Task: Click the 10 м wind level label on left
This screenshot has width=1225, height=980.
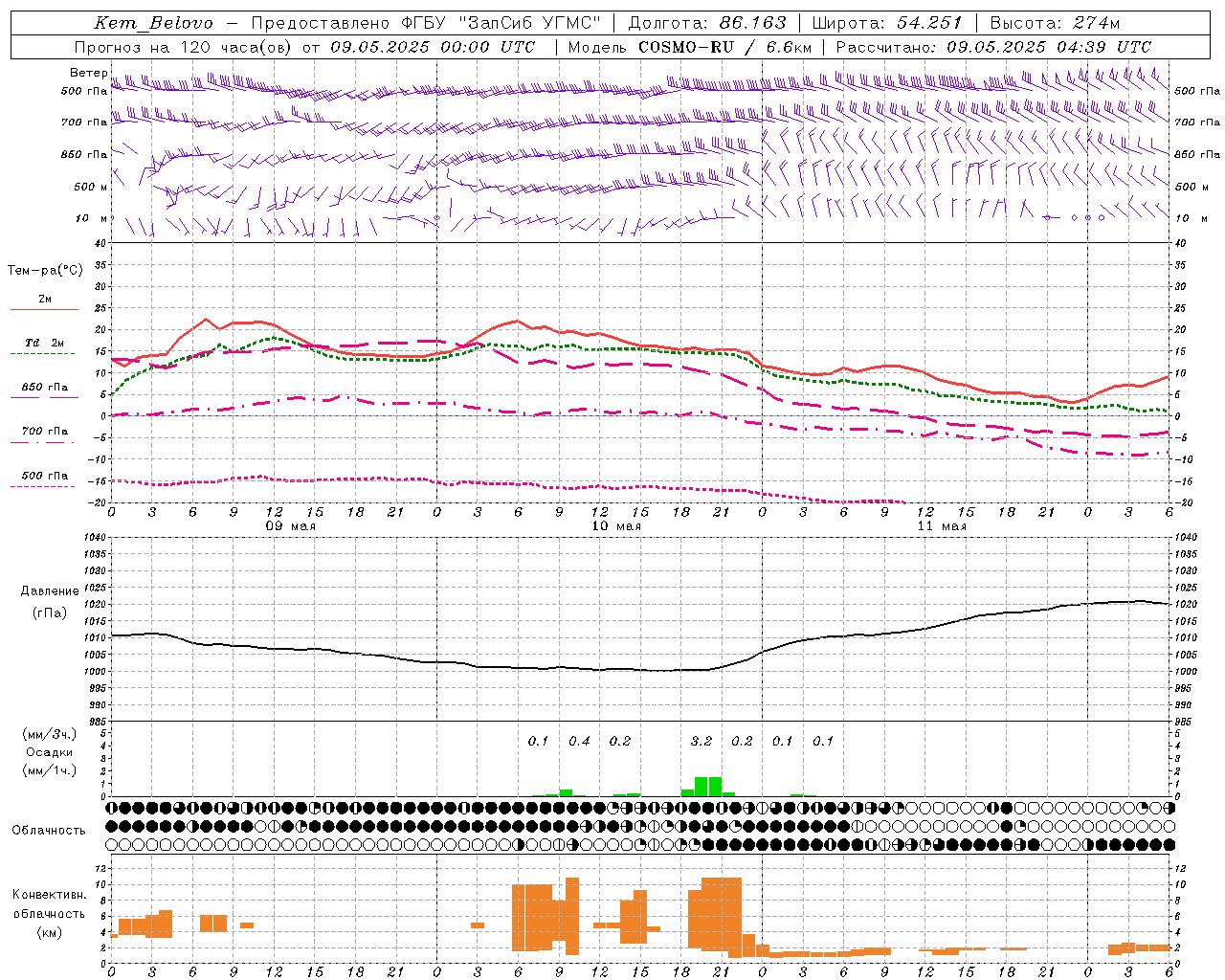Action: (x=92, y=218)
